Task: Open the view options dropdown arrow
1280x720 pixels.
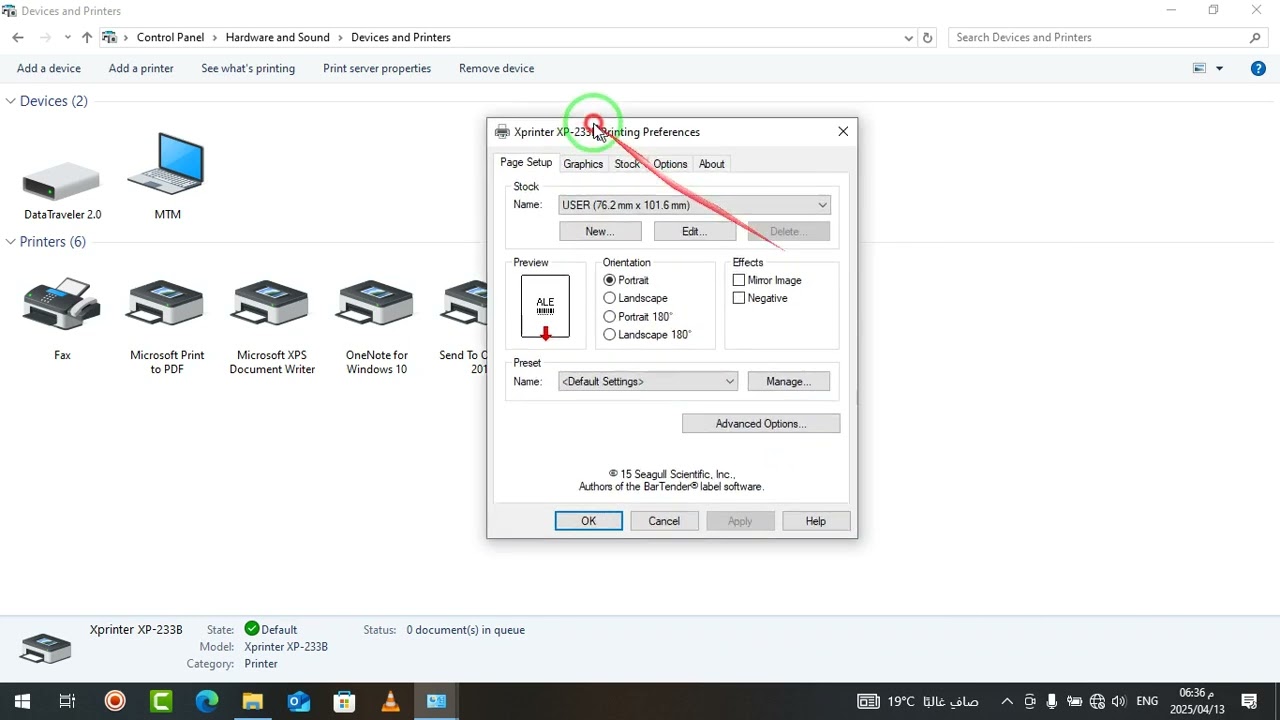Action: [x=1219, y=68]
